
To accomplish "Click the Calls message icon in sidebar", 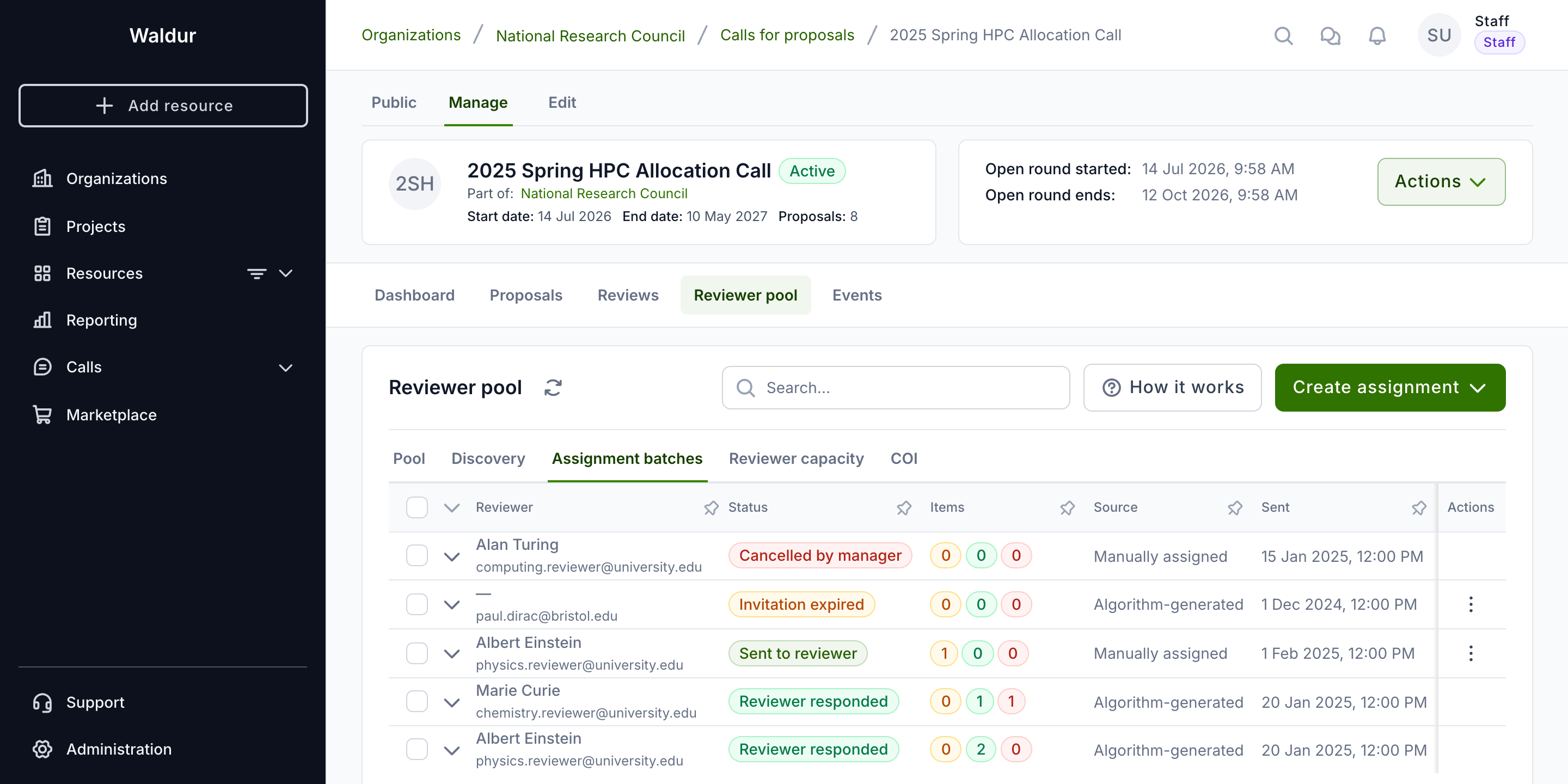I will coord(42,367).
